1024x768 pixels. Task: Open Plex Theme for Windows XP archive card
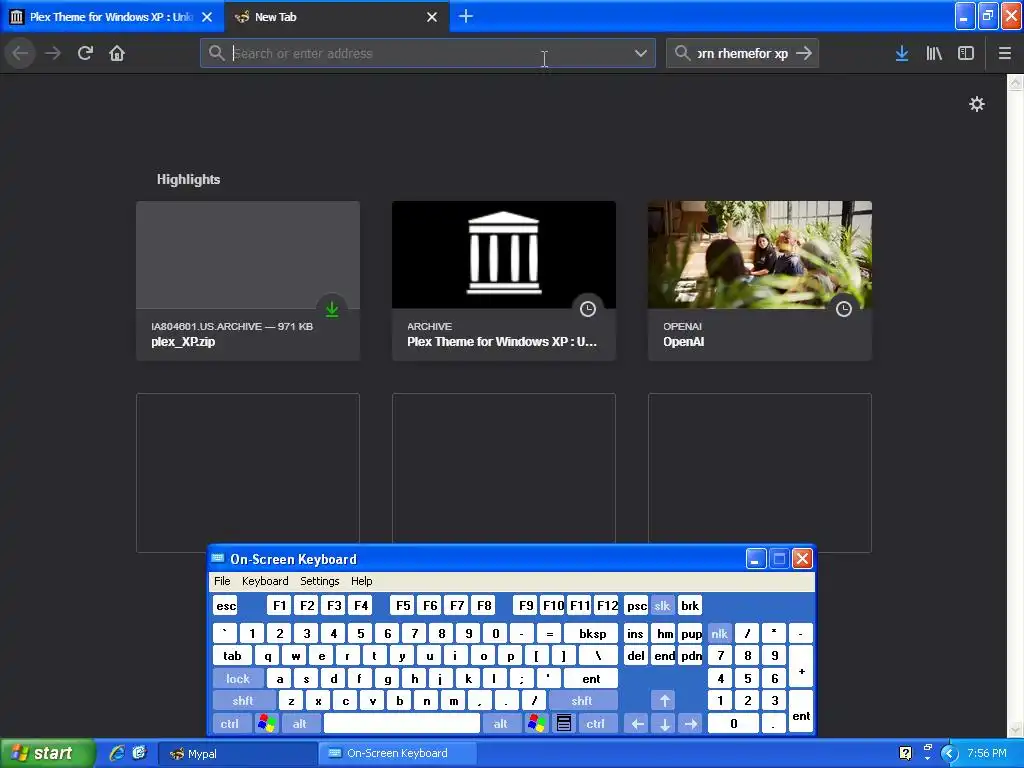tap(504, 280)
